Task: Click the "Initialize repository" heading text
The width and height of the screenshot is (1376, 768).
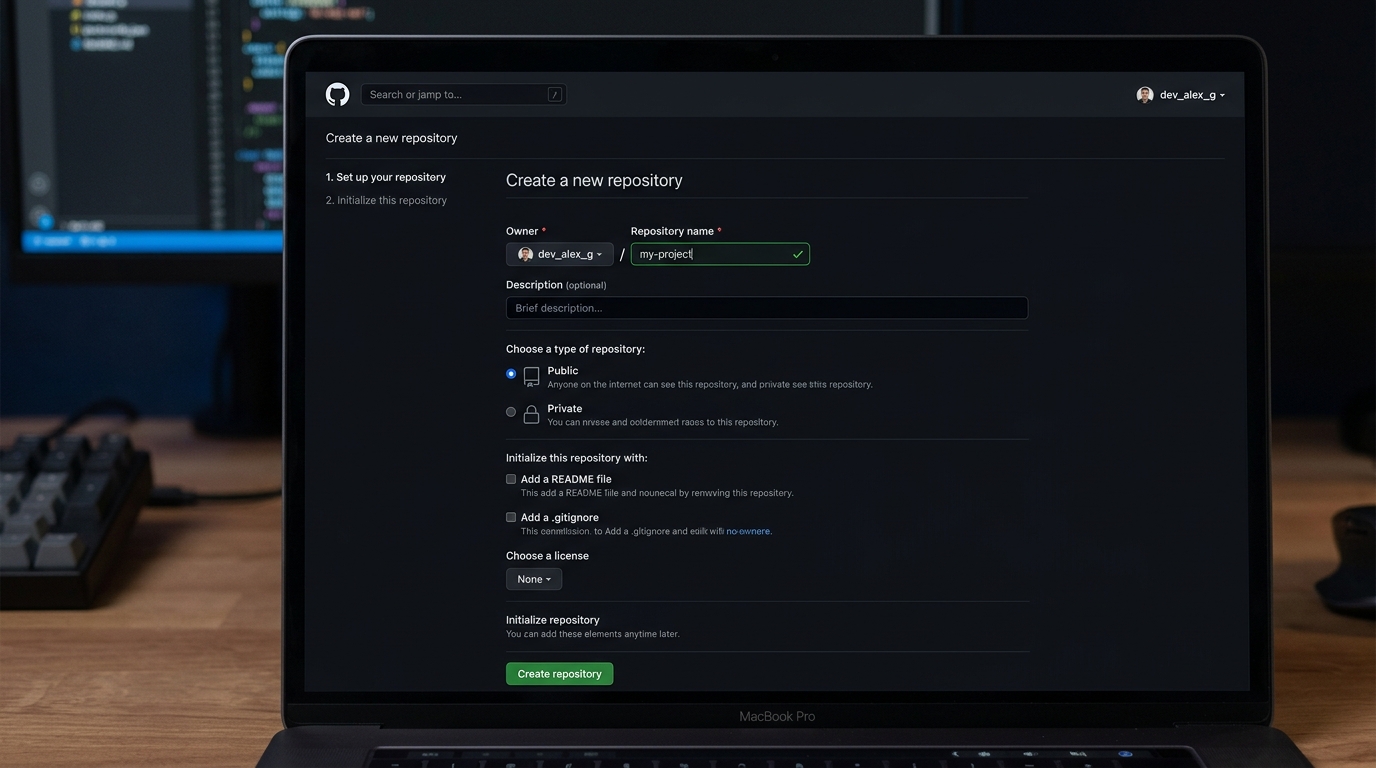Action: 553,620
